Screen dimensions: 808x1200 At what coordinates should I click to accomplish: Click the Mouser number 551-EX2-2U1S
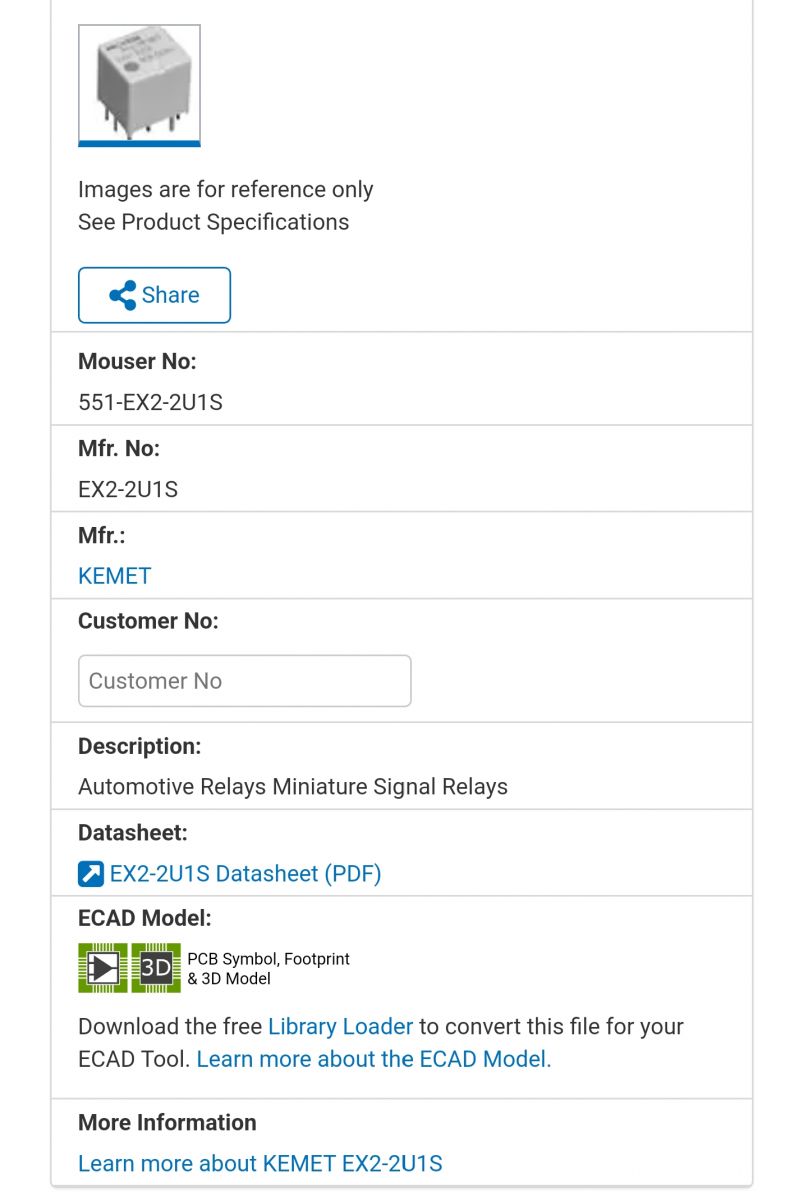click(150, 403)
